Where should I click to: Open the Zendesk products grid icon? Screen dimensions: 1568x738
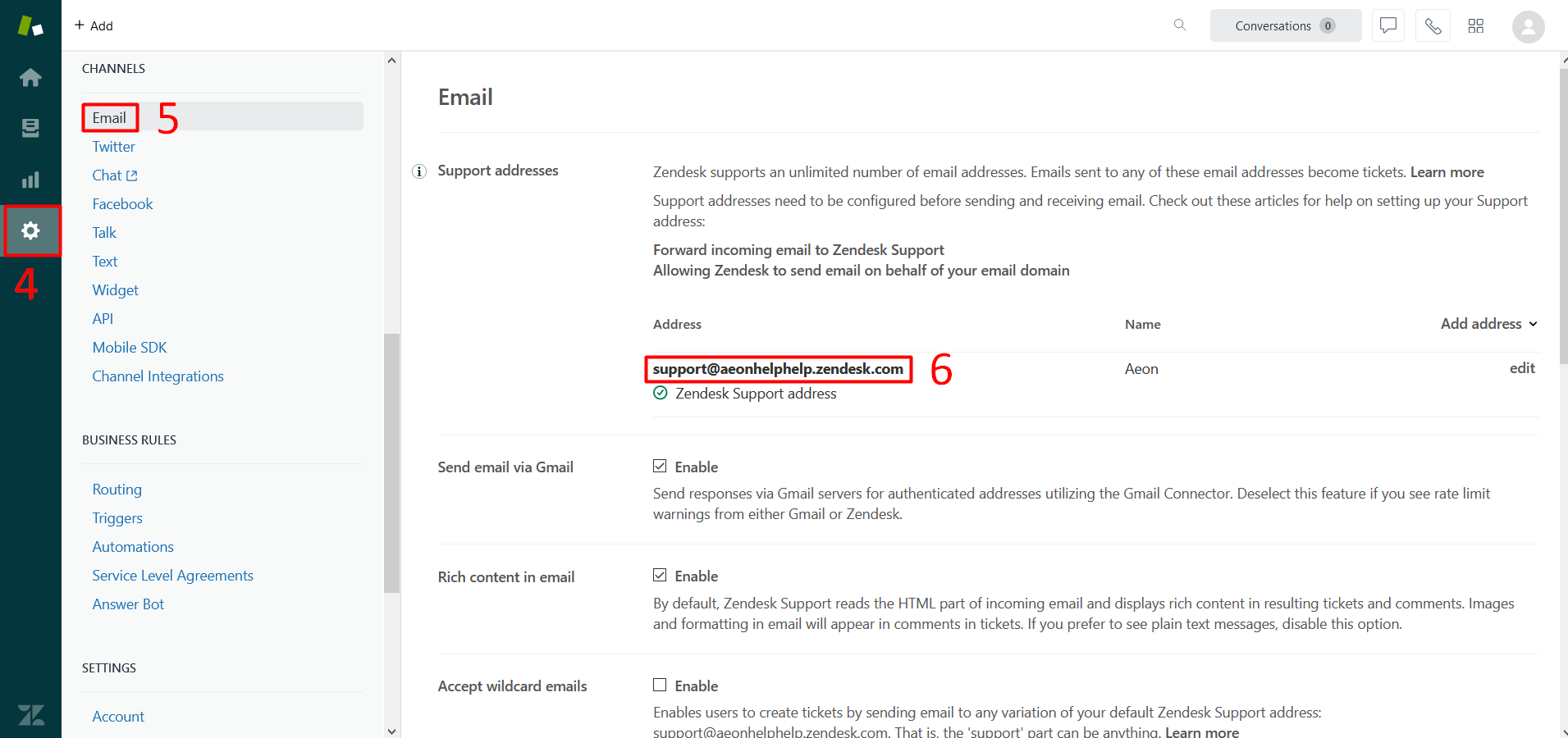coord(1476,26)
